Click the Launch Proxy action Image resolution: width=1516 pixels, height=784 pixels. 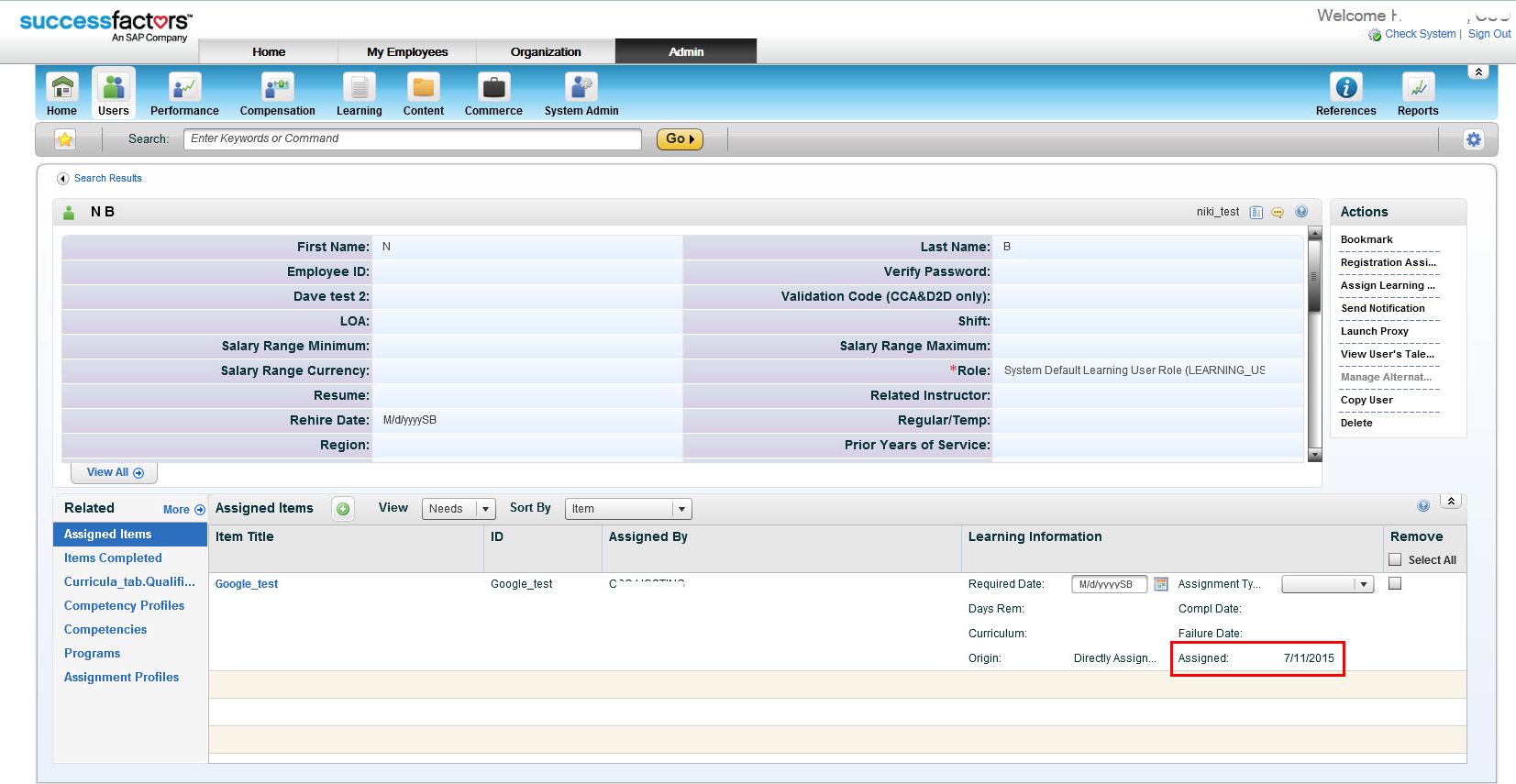pyautogui.click(x=1374, y=332)
